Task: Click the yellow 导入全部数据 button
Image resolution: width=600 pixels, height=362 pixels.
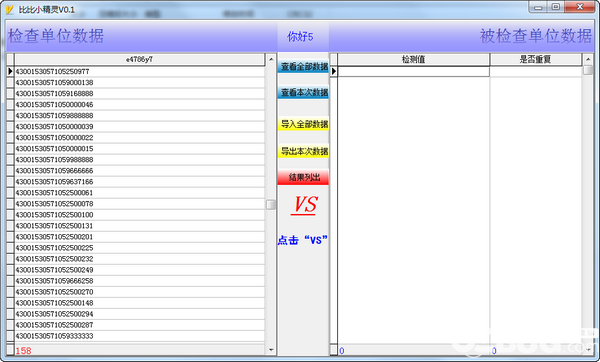Action: tap(303, 124)
